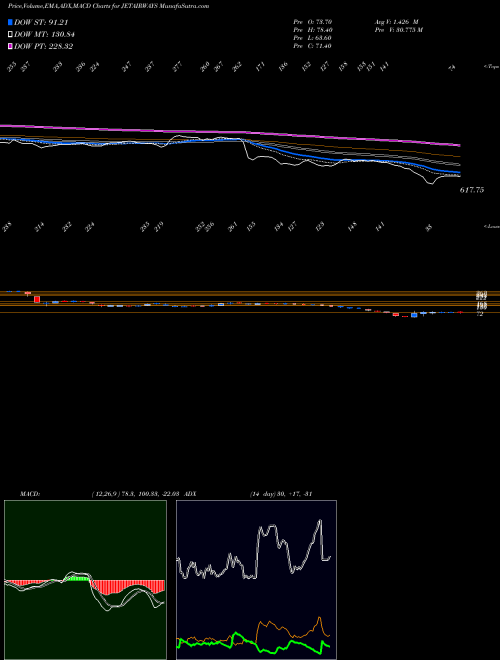Click the 617.75 price label beside EMA lines
This screenshot has width=500, height=660.
point(472,190)
